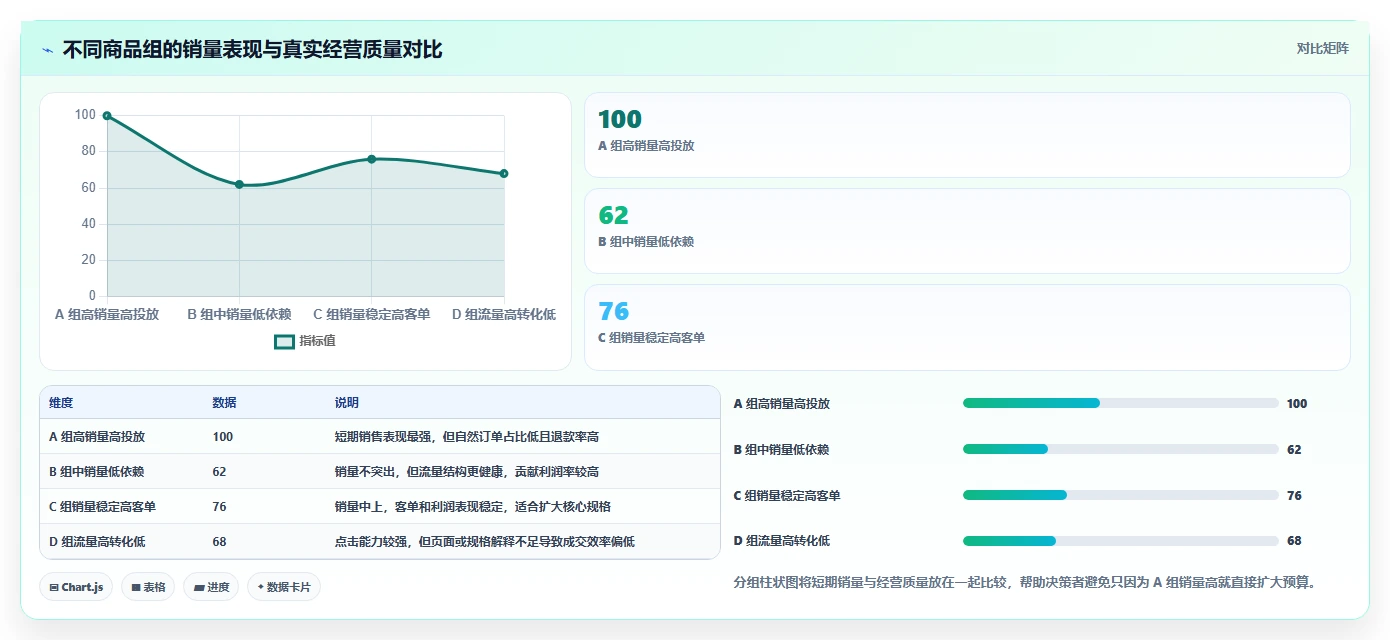Click card label A 组高销量高投放
This screenshot has width=1390, height=640.
[646, 146]
